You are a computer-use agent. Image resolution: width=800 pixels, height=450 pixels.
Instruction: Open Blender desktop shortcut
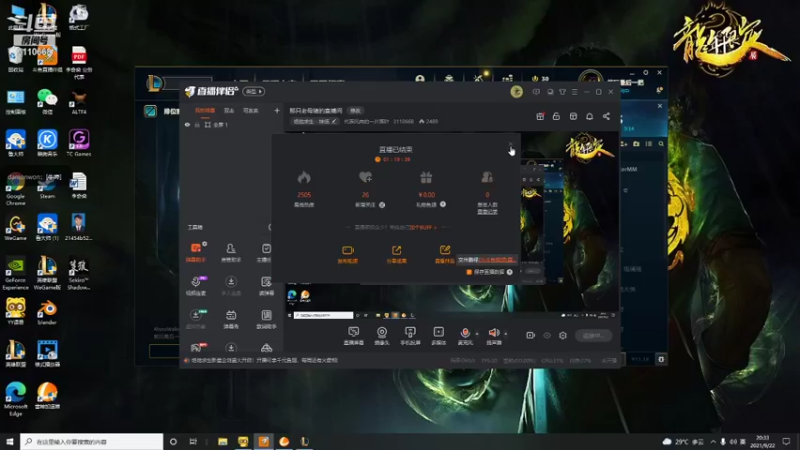[x=47, y=312]
